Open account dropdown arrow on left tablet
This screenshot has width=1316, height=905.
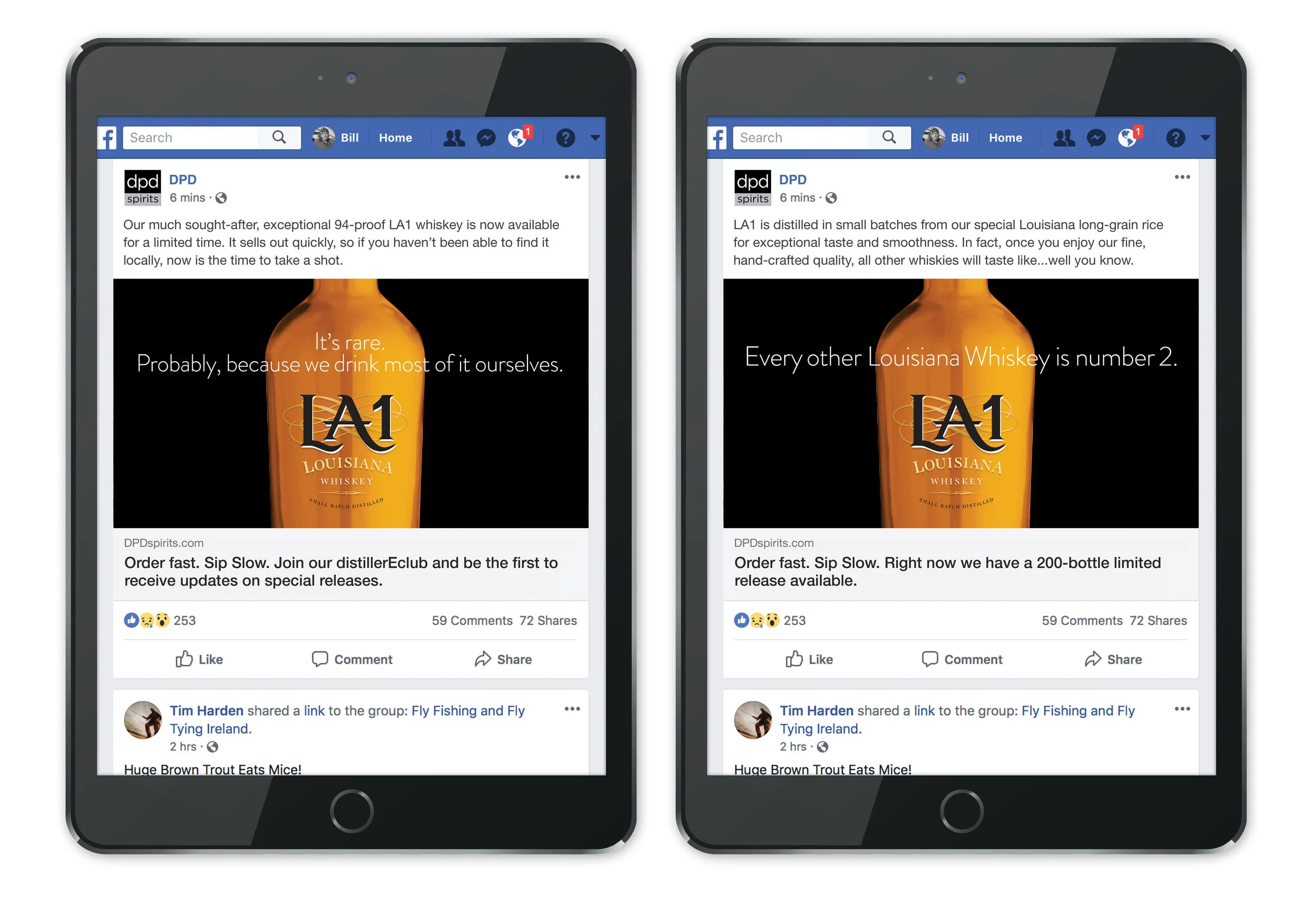tap(595, 138)
